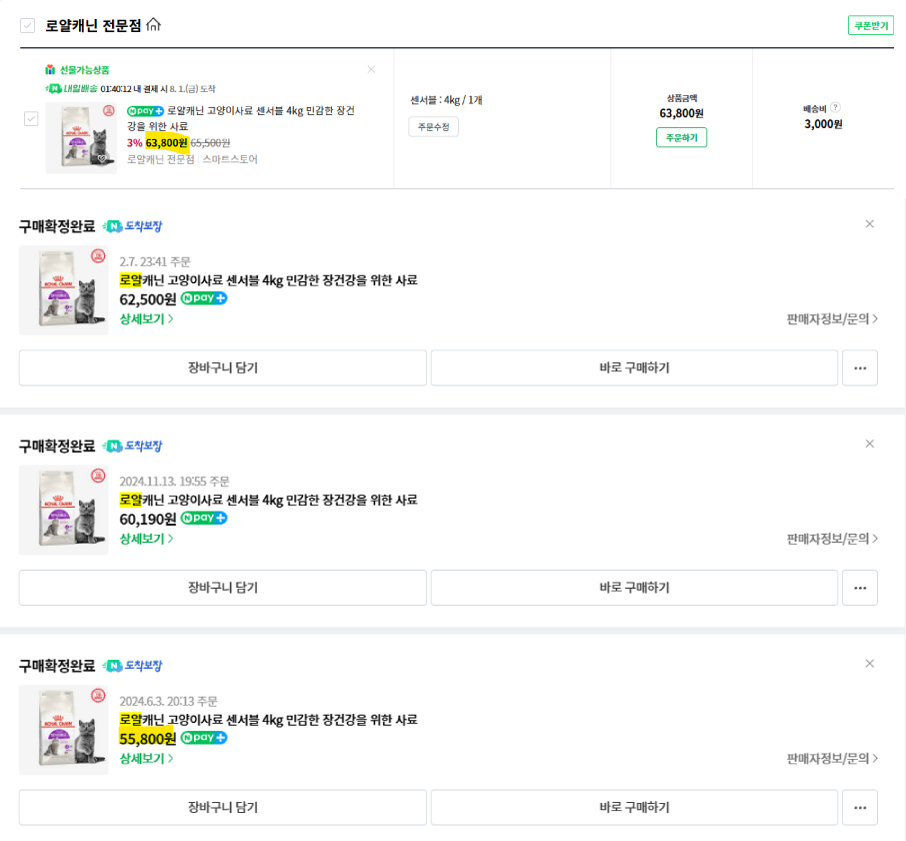Click 장바구니 담기 for the 2.7. order
906x841 pixels.
223,368
